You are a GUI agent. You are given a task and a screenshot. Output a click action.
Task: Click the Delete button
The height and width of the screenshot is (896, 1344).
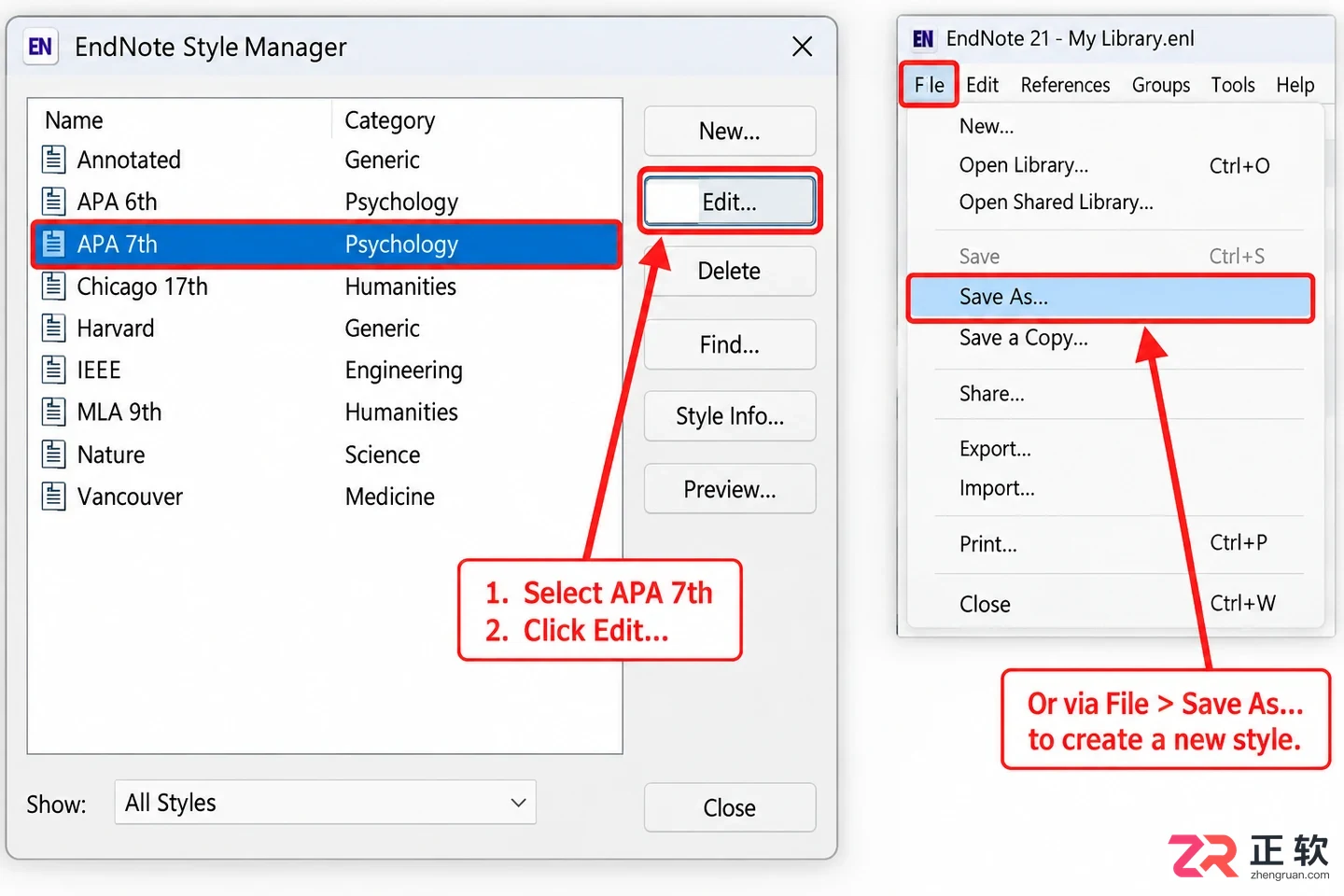[730, 272]
